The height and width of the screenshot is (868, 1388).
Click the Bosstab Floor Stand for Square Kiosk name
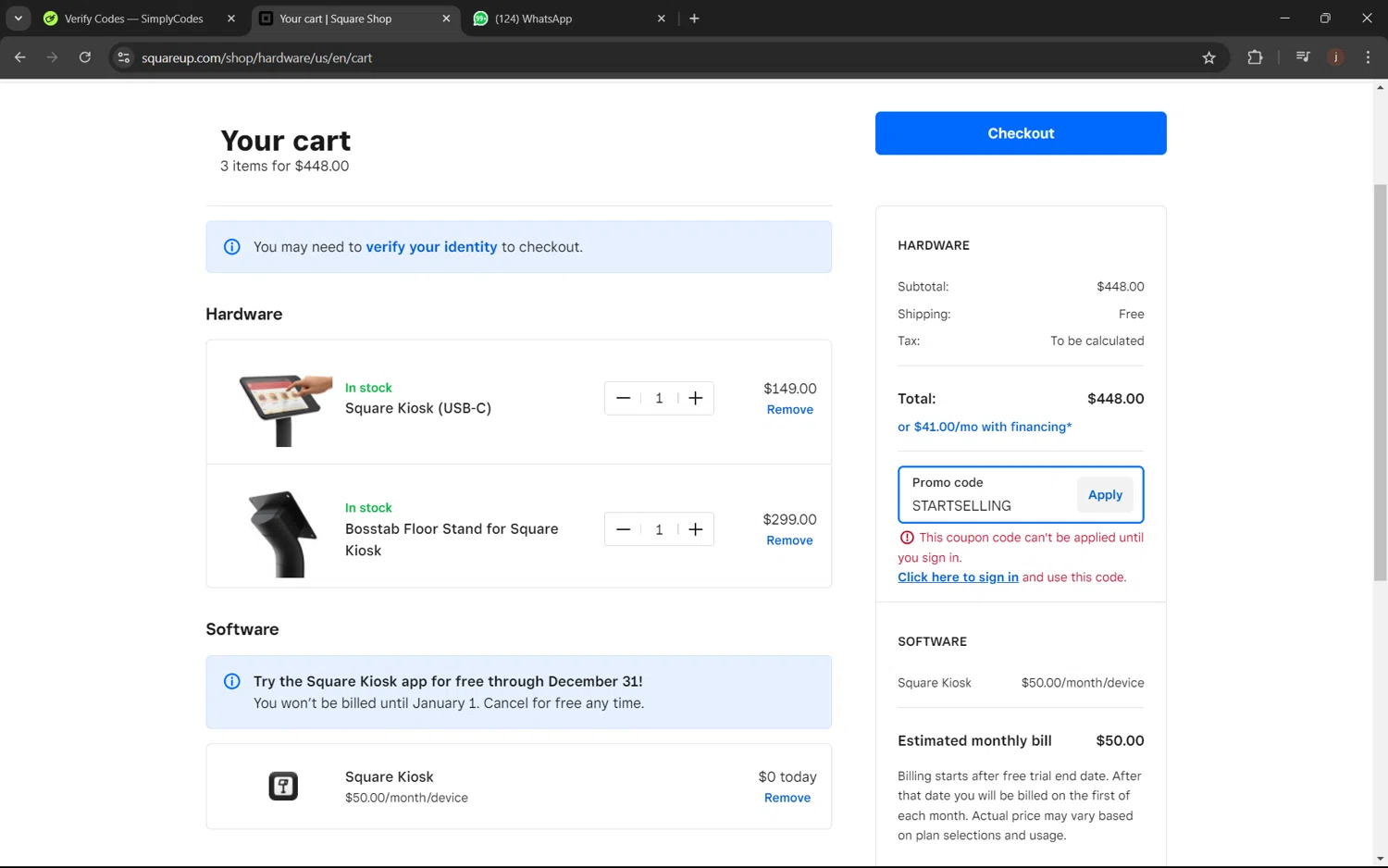click(x=452, y=539)
